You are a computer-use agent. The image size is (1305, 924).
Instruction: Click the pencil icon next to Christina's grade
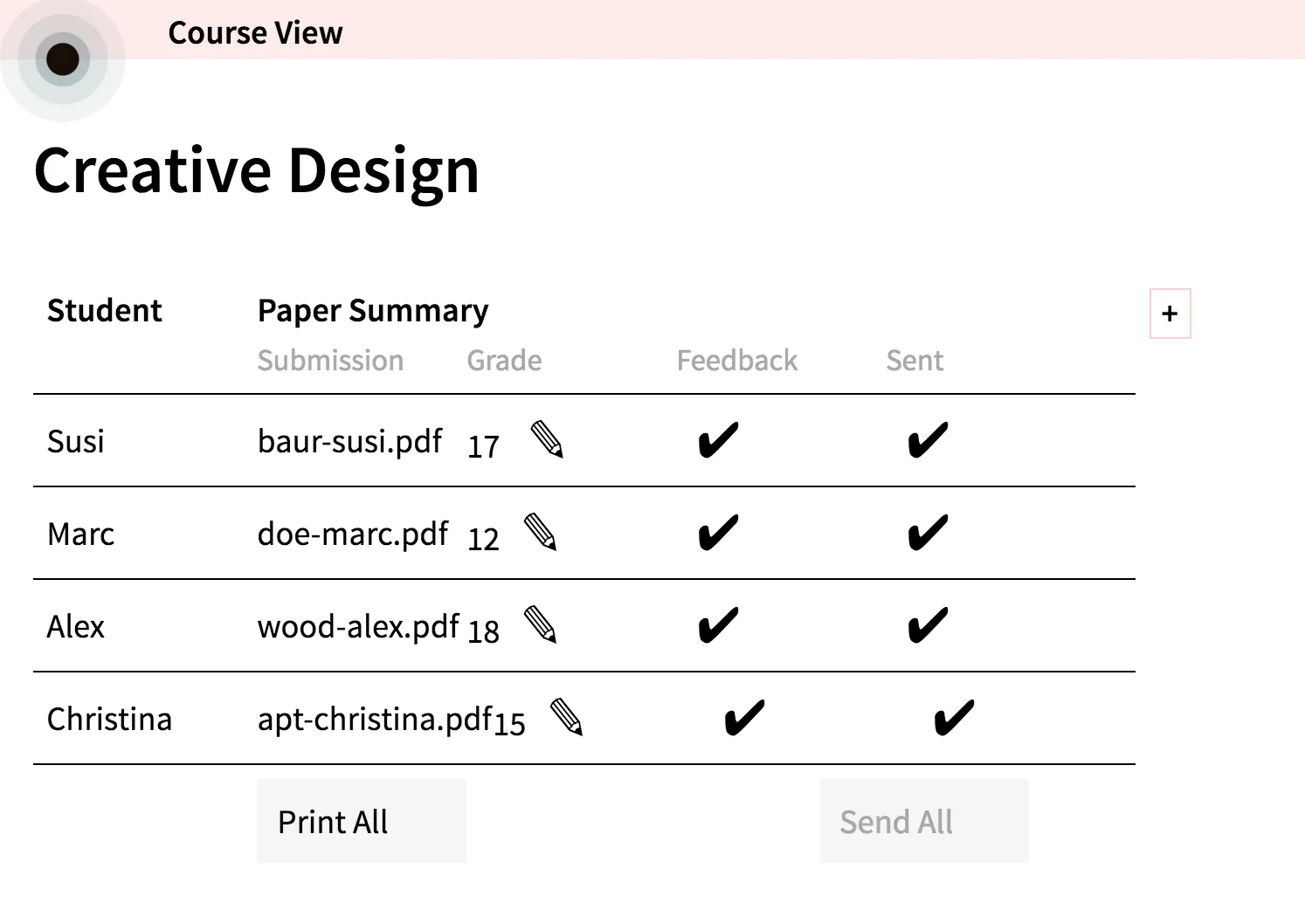point(566,717)
